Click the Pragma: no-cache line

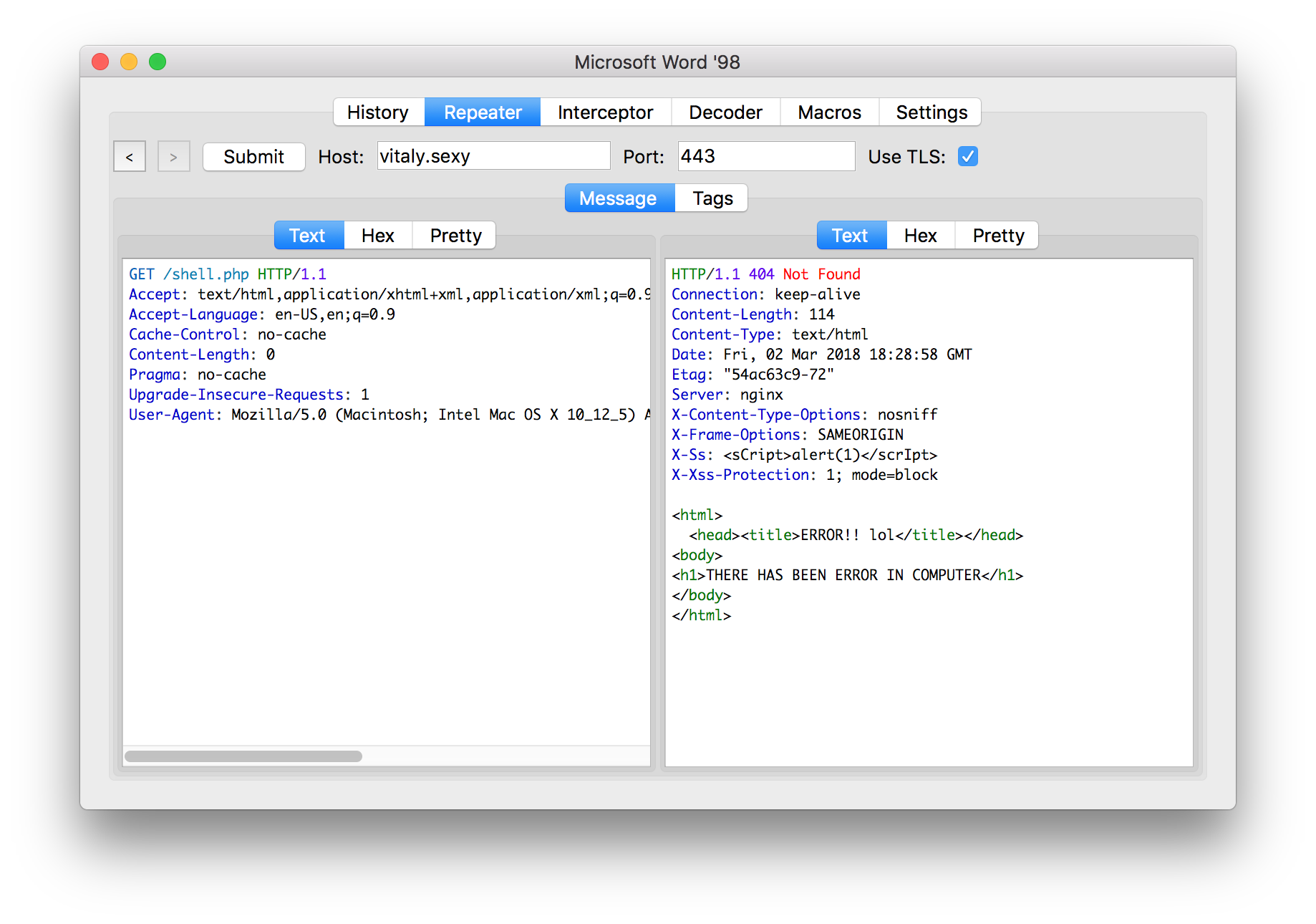[198, 375]
